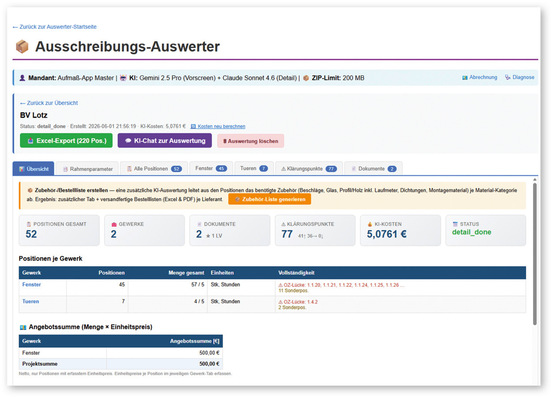This screenshot has width=553, height=398.
Task: Click the Dokumente stat card
Action: 230,230
